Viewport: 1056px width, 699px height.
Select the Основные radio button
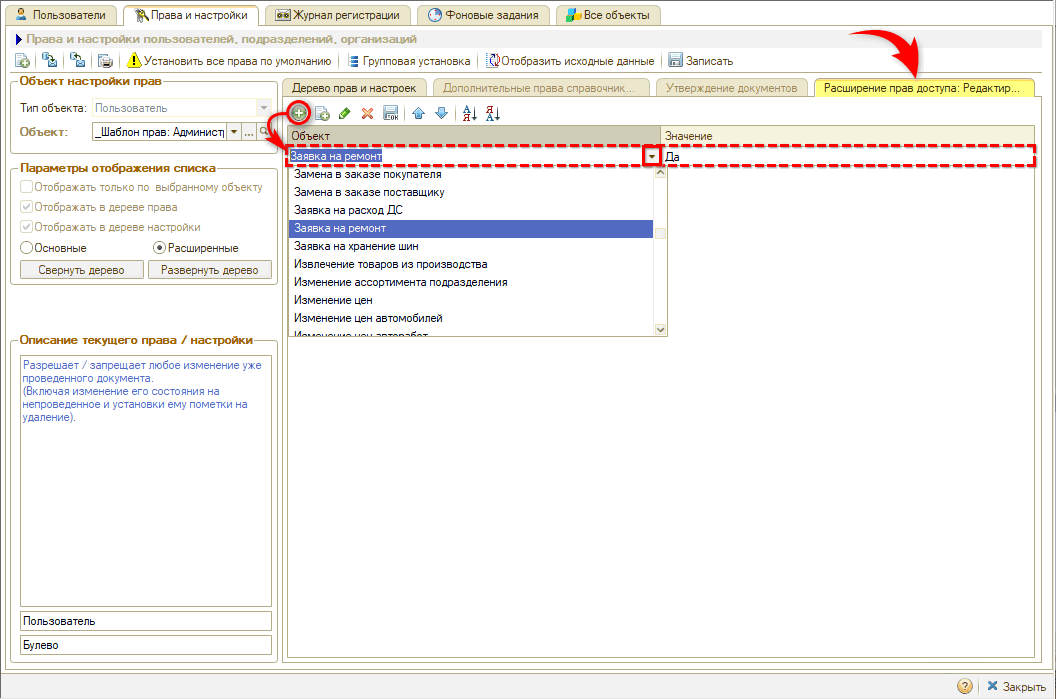[x=27, y=247]
